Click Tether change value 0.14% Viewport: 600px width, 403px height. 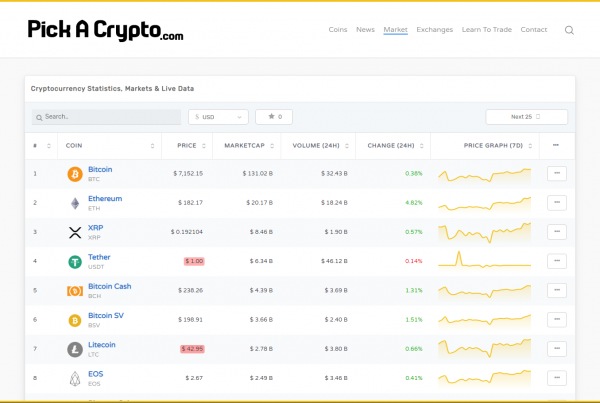[x=414, y=261]
